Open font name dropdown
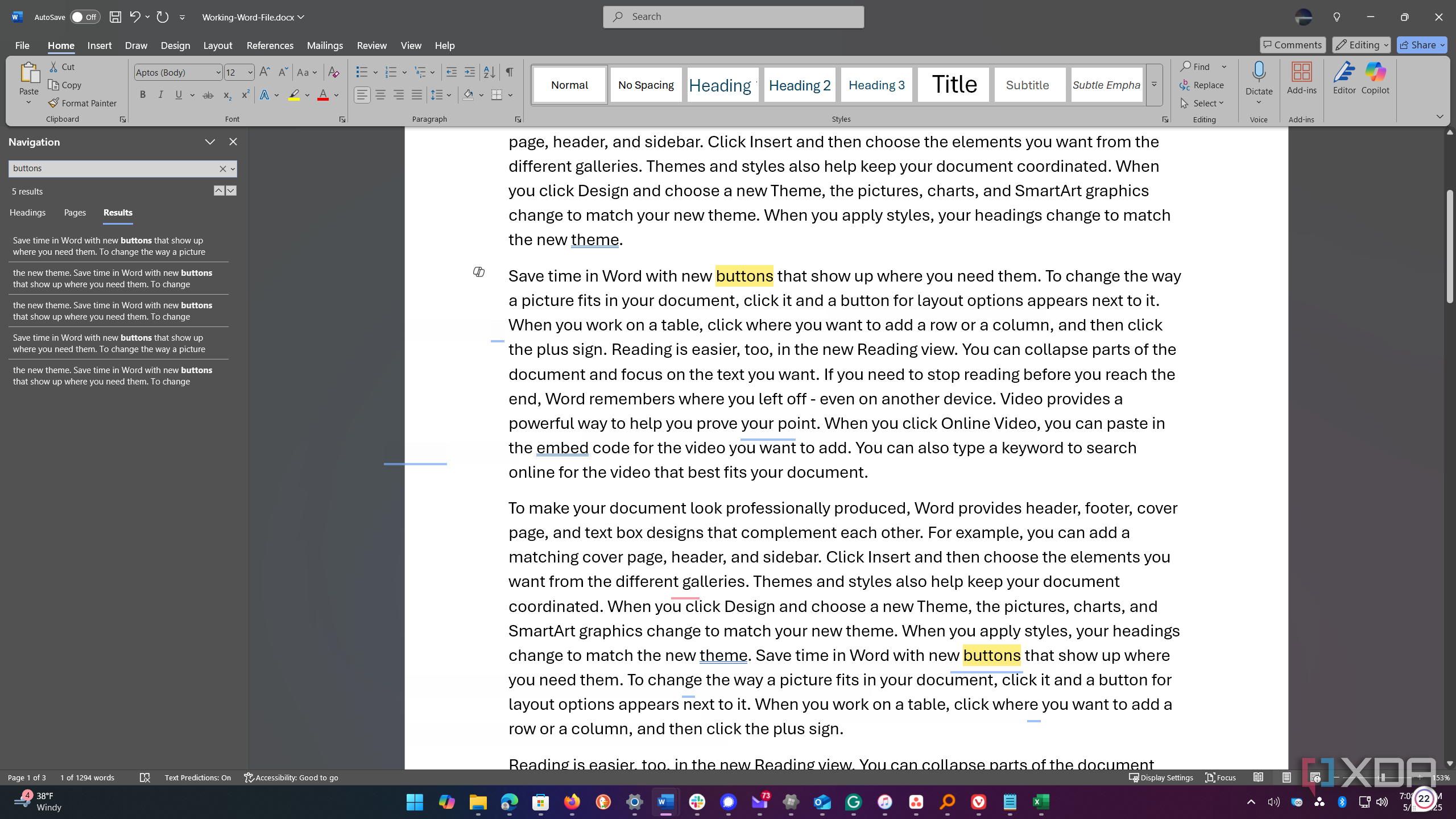The height and width of the screenshot is (819, 1456). (218, 72)
